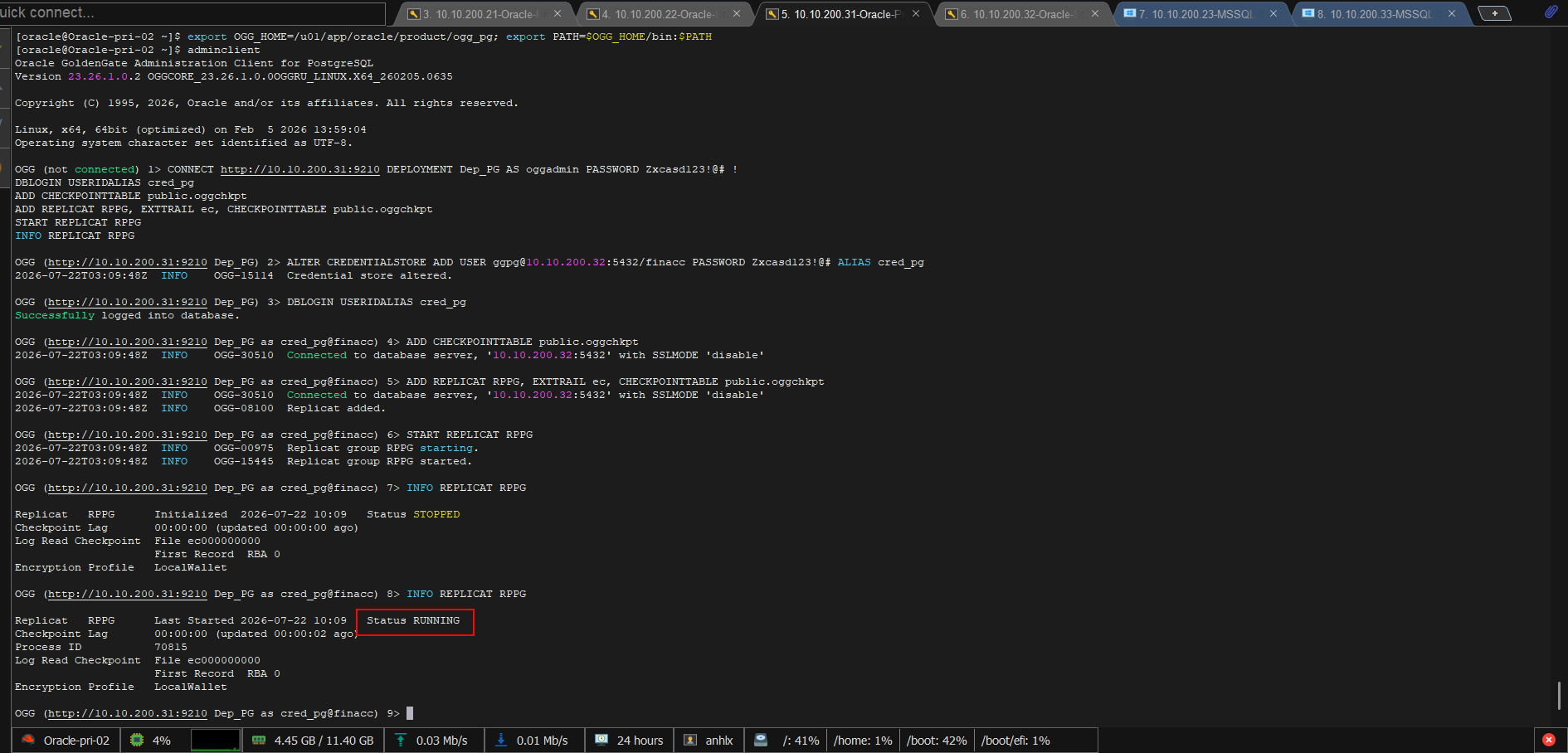Click the CPU chip icon showing 4%
Viewport: 1568px width, 753px height.
[x=137, y=740]
